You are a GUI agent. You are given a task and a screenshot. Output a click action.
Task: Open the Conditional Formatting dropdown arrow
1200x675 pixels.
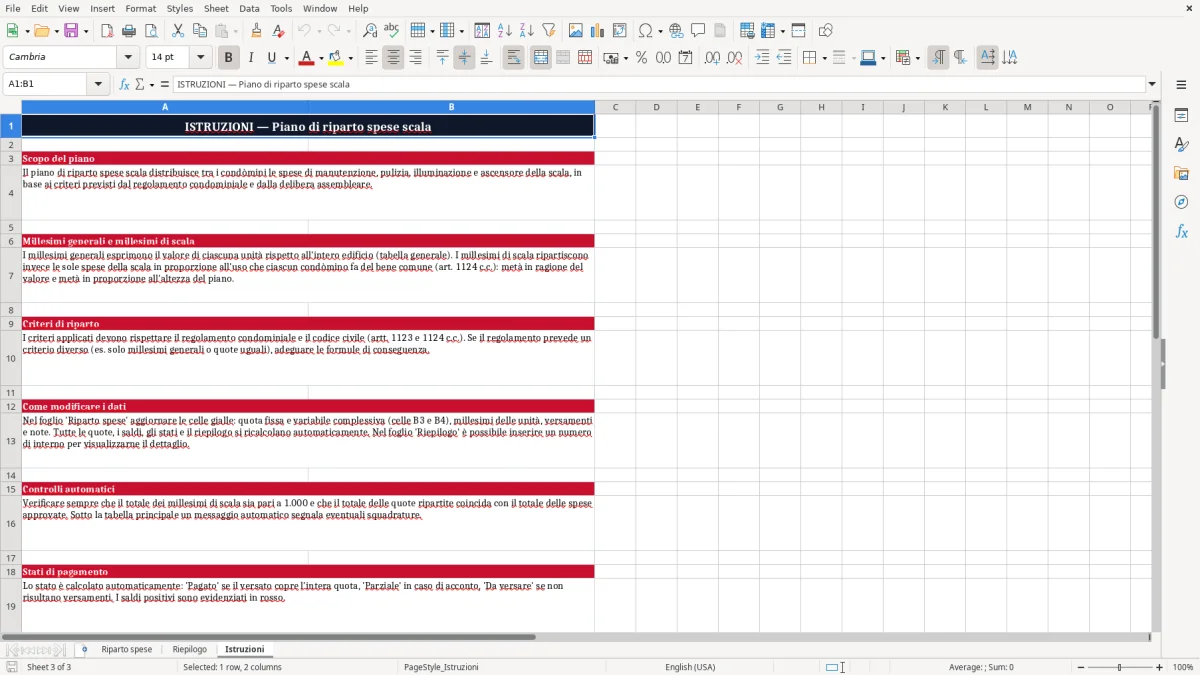[917, 58]
